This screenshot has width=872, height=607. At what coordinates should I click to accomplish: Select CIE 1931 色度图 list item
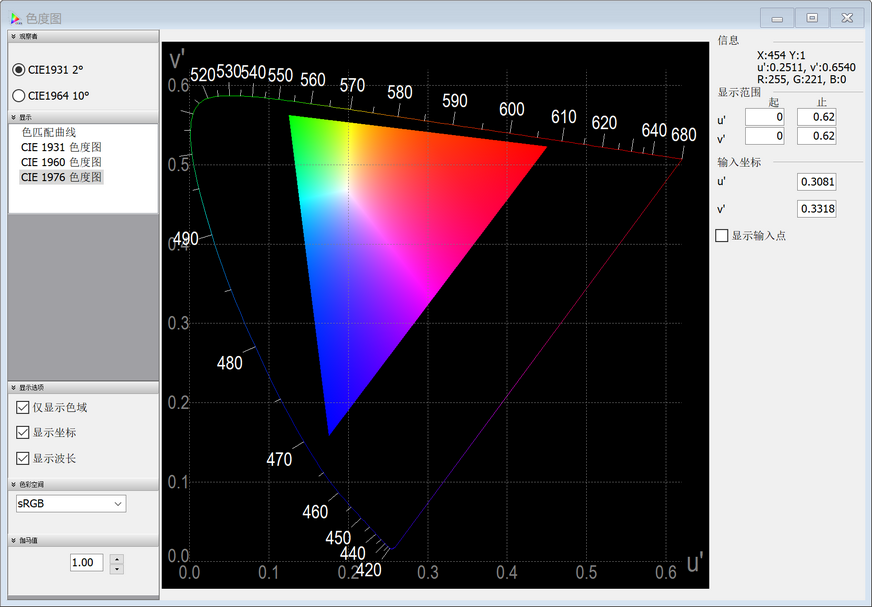[x=61, y=147]
